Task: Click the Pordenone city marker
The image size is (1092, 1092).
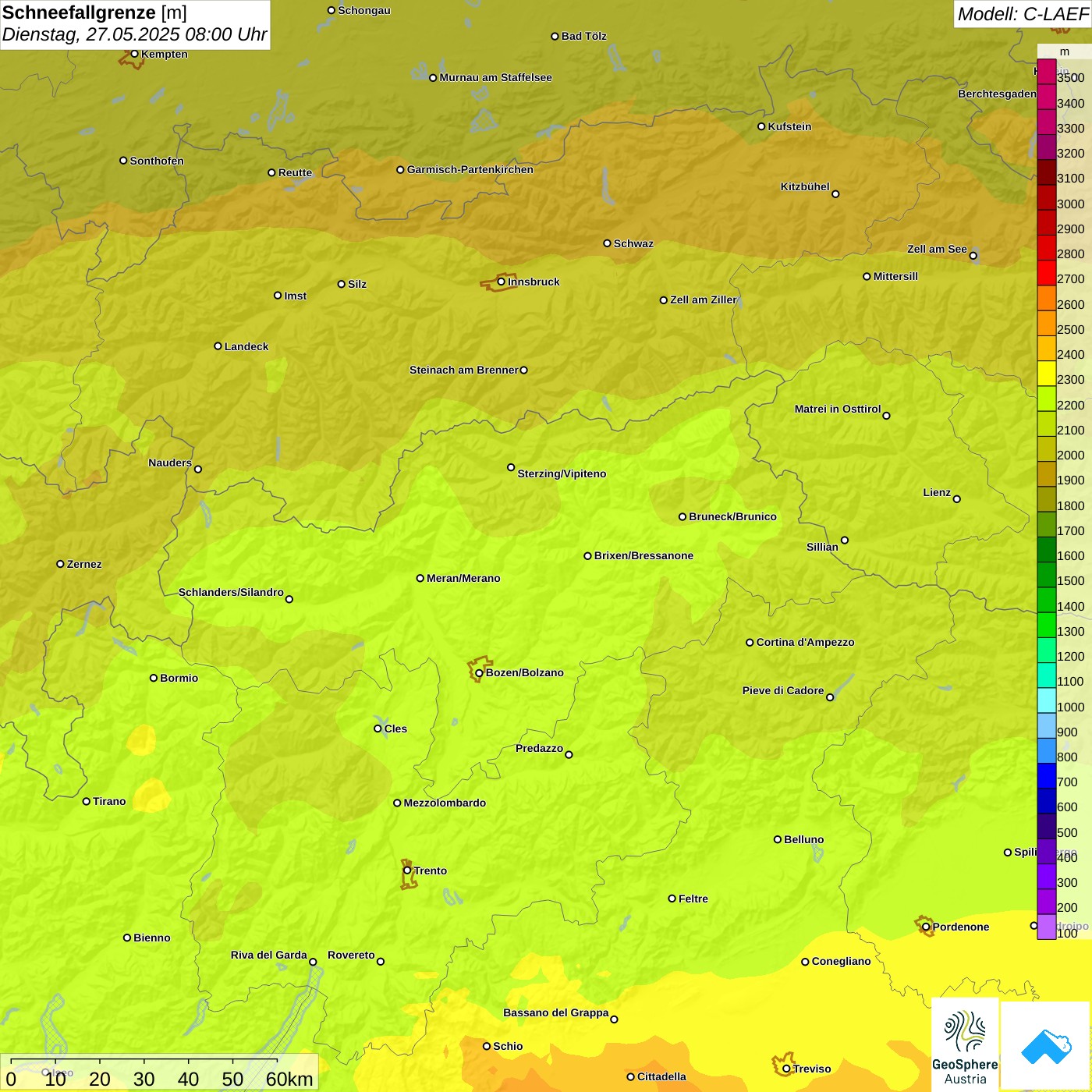Action: coord(926,927)
